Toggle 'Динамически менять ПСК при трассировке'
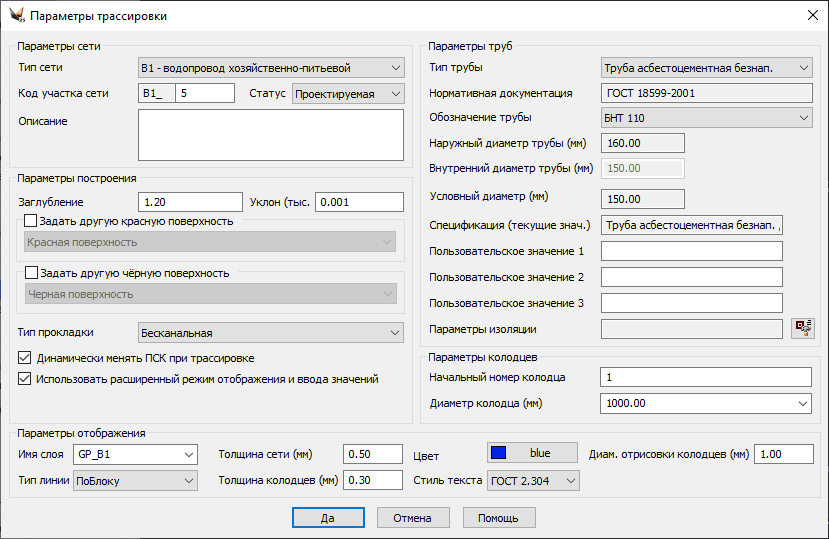The width and height of the screenshot is (829, 539). click(25, 358)
